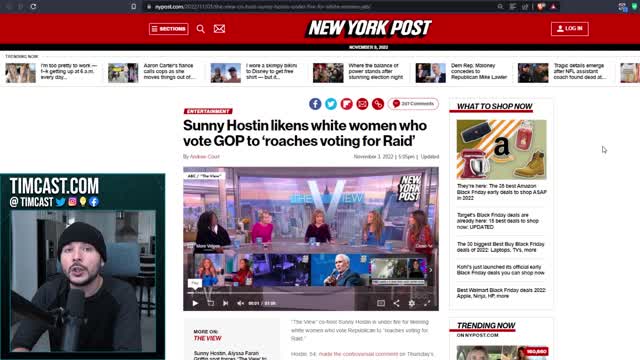Click the zoom magnifier icon in address bar
Screen dimensions: 640x360
tap(500, 7)
